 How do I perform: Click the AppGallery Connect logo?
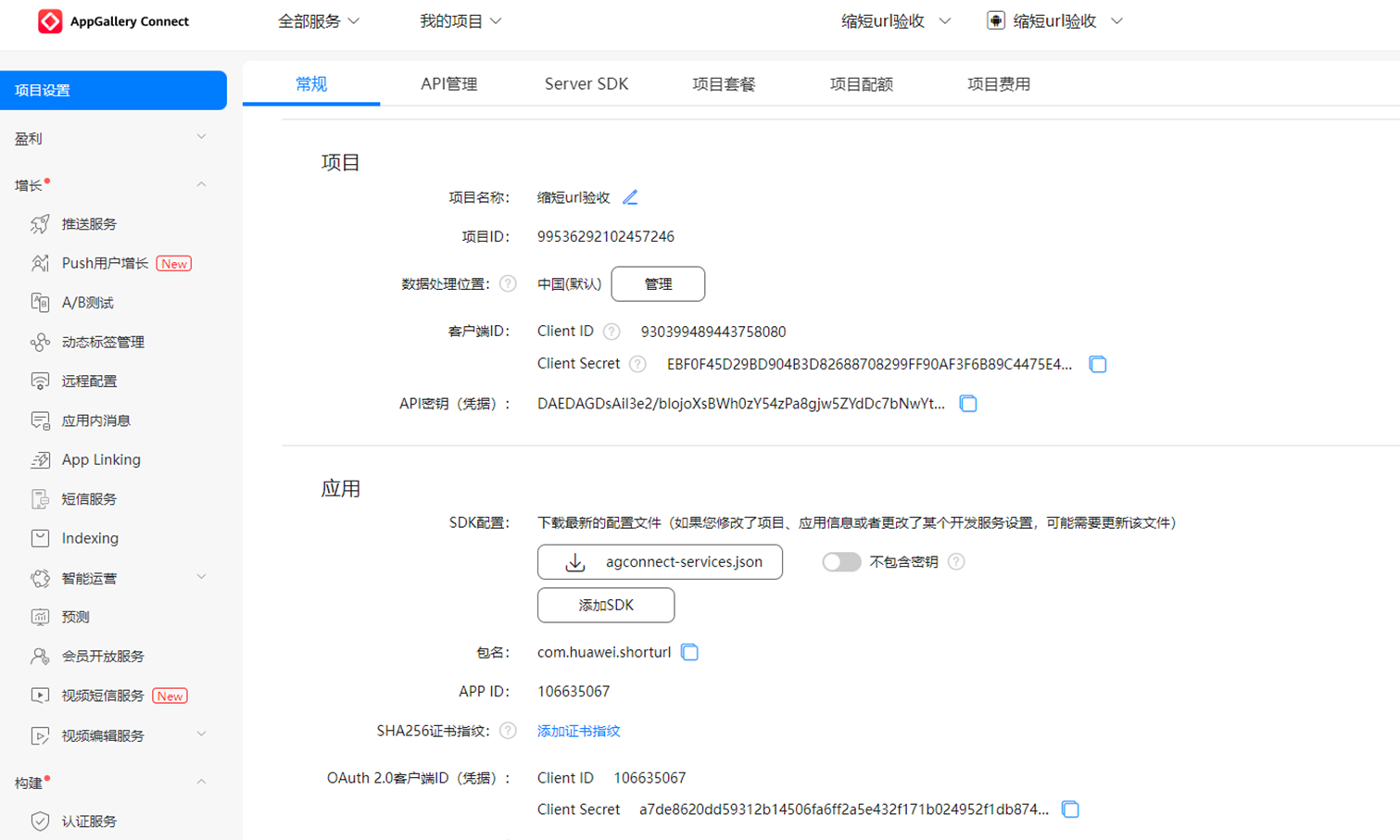113,20
